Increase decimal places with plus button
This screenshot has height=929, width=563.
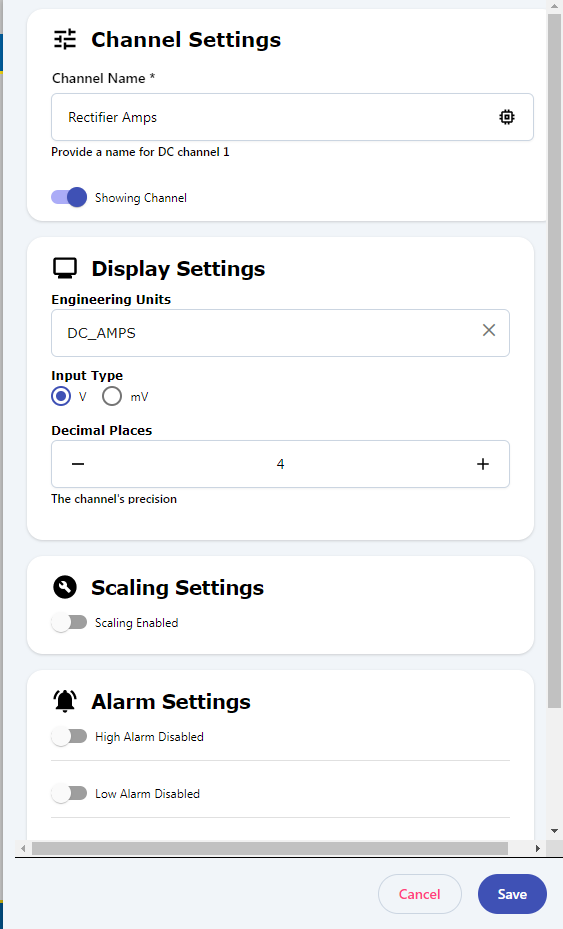(483, 464)
